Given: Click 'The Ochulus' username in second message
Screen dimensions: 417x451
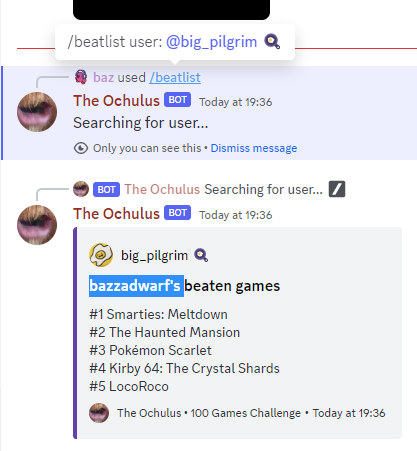Looking at the screenshot, I should 116,214.
